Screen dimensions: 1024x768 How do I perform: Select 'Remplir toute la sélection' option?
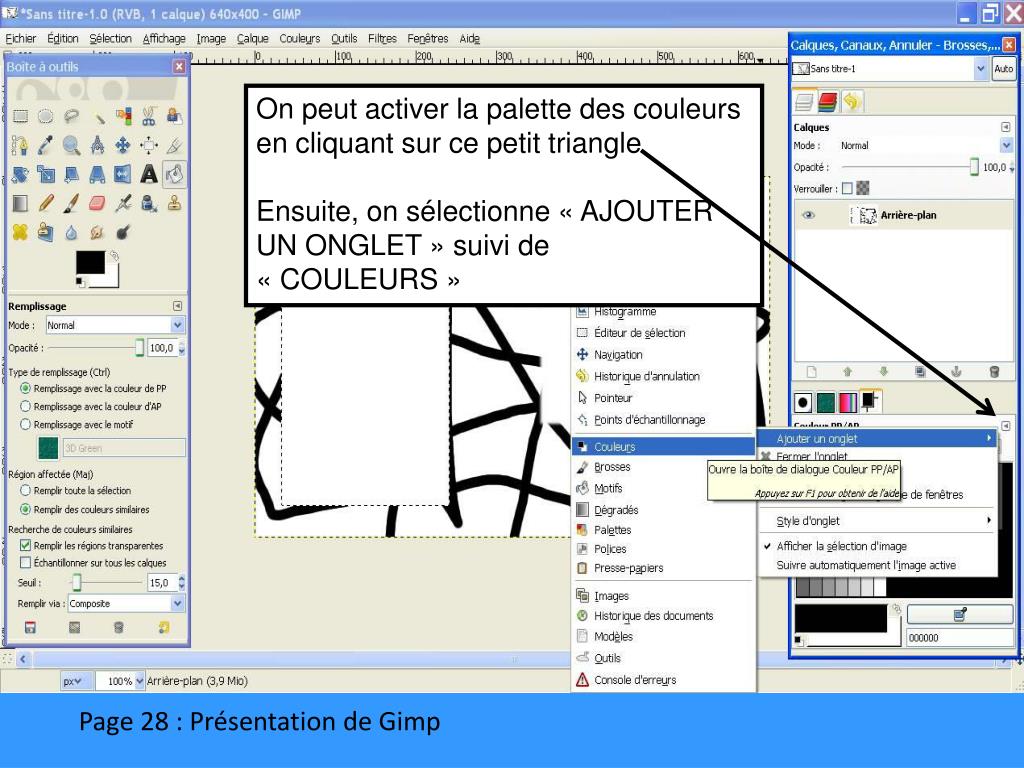25,490
